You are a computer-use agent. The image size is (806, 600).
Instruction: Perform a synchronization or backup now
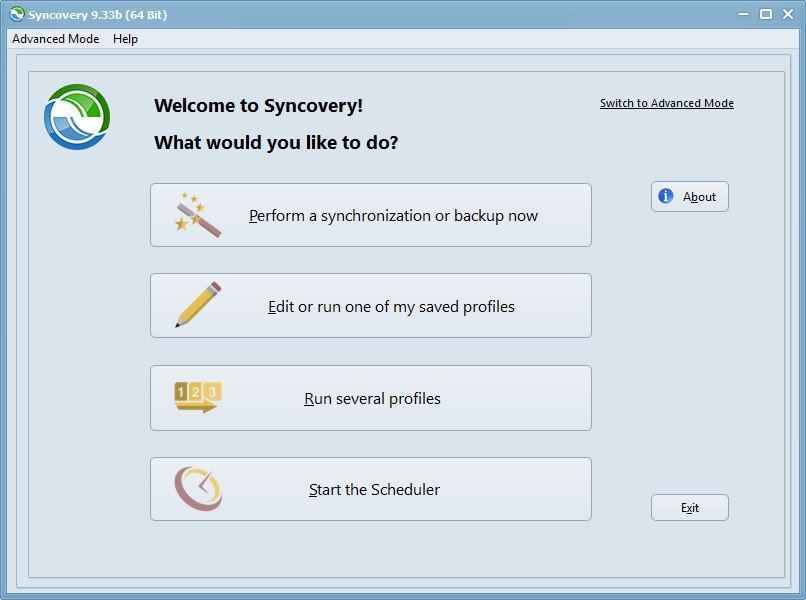coord(370,214)
